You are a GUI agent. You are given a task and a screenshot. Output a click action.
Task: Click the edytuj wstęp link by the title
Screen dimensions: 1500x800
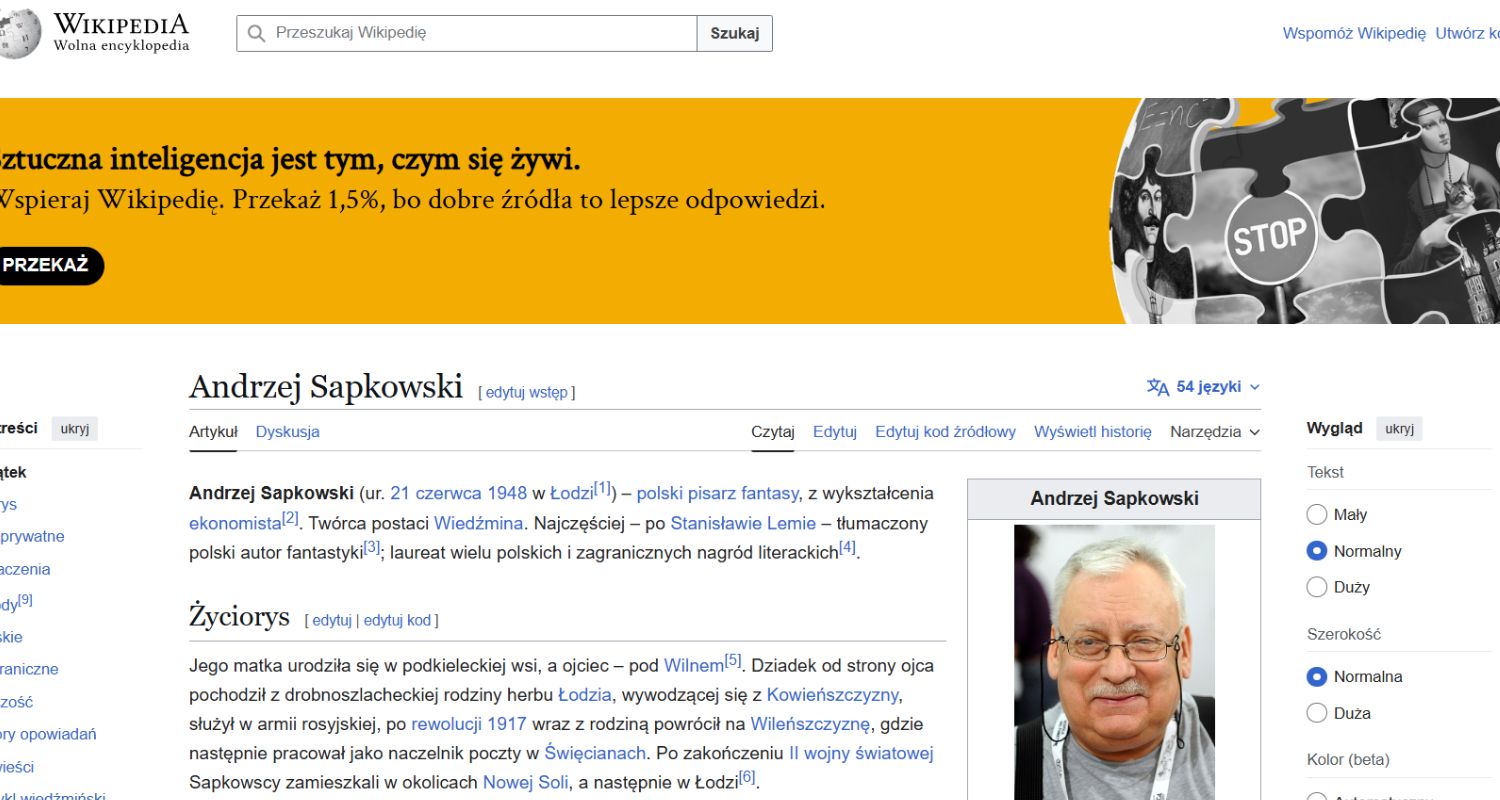tap(528, 392)
